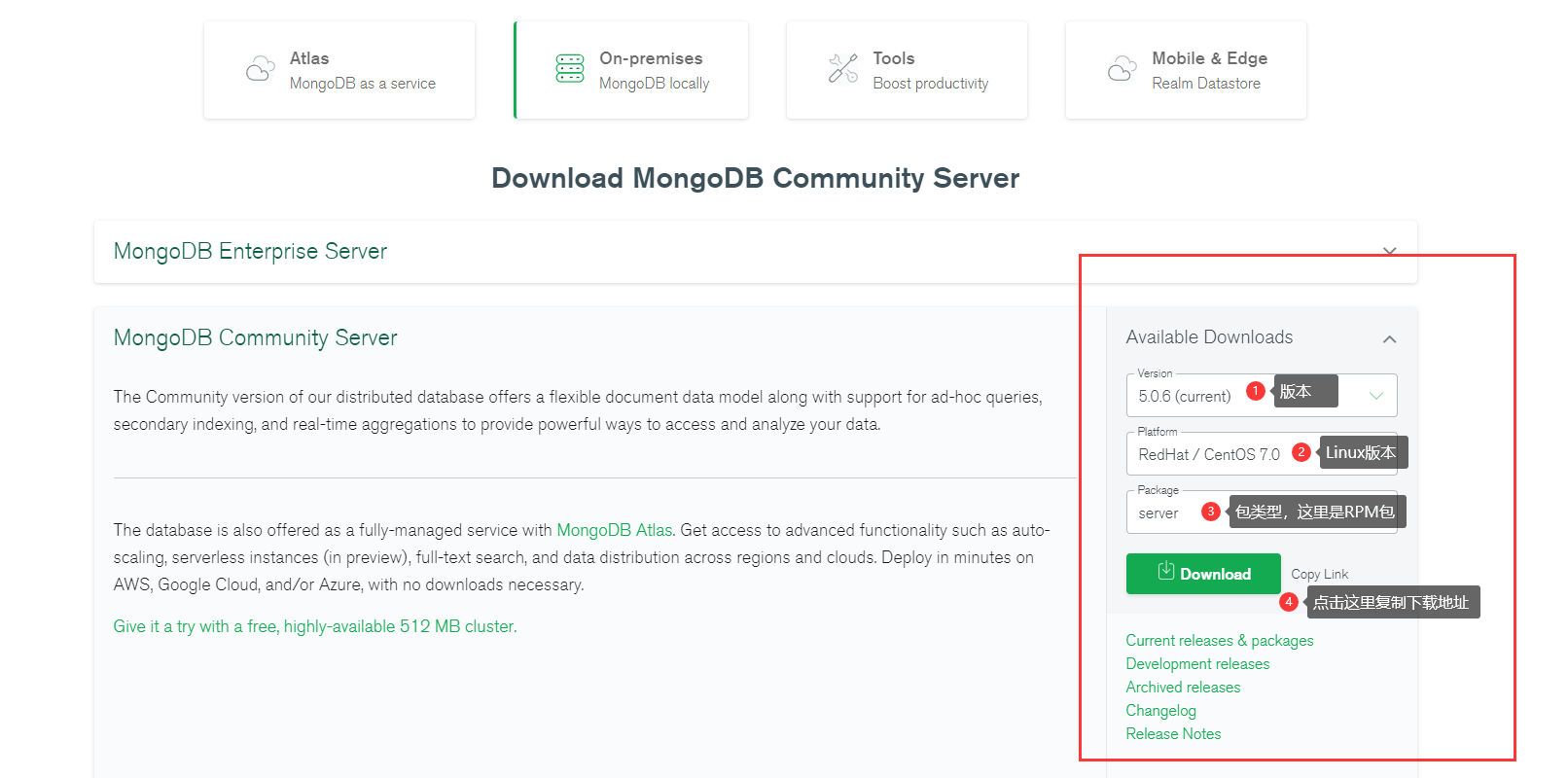Open the Mobile & Edge Realm Datastore tab
The image size is (1568, 778).
point(1186,70)
